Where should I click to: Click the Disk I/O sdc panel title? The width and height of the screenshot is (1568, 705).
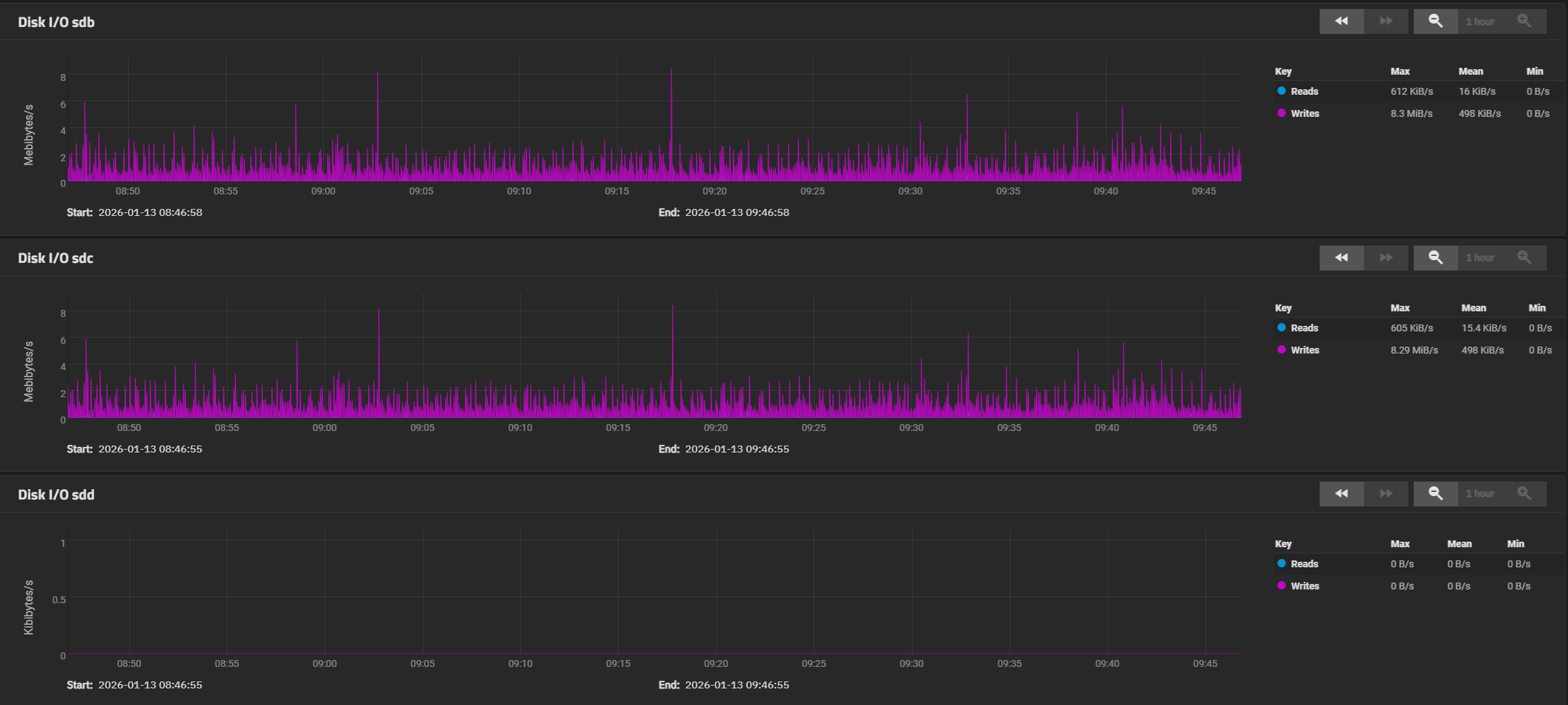(x=55, y=258)
